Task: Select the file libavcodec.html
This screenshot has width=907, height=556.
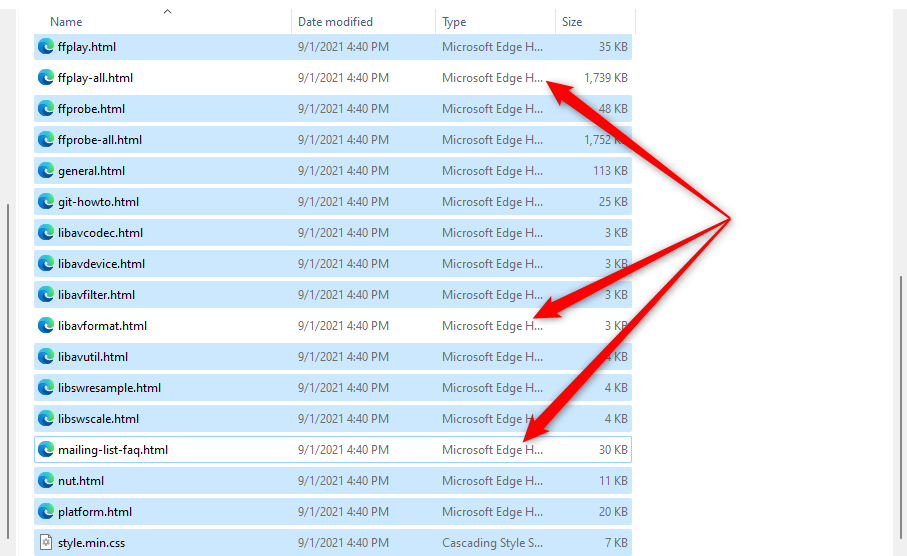Action: (333, 233)
